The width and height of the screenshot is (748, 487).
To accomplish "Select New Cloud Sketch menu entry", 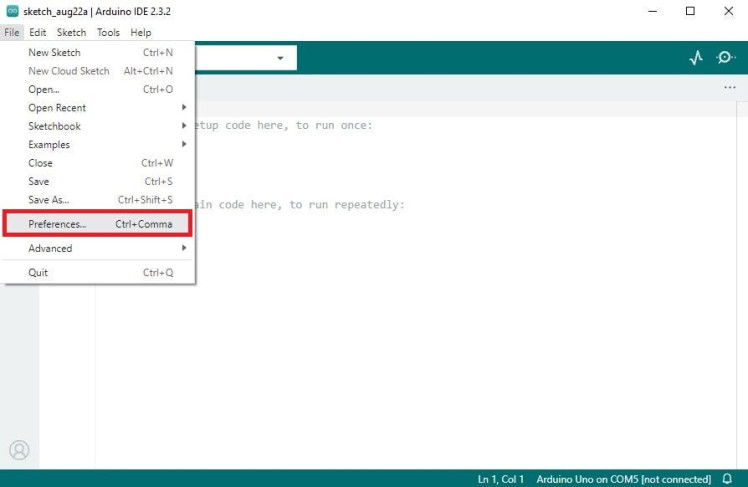I will pyautogui.click(x=99, y=71).
